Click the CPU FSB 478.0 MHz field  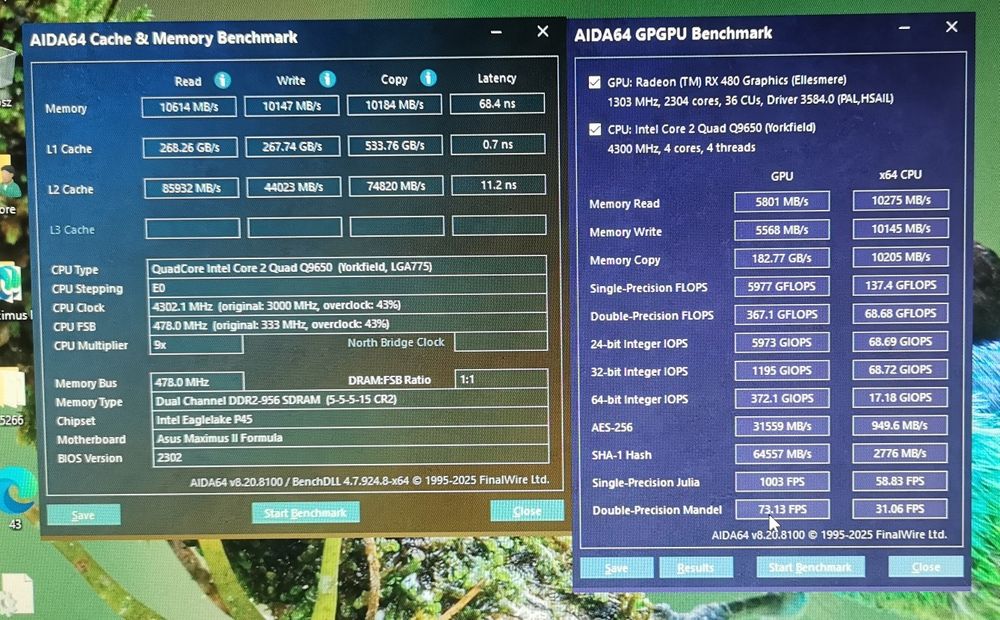click(348, 323)
